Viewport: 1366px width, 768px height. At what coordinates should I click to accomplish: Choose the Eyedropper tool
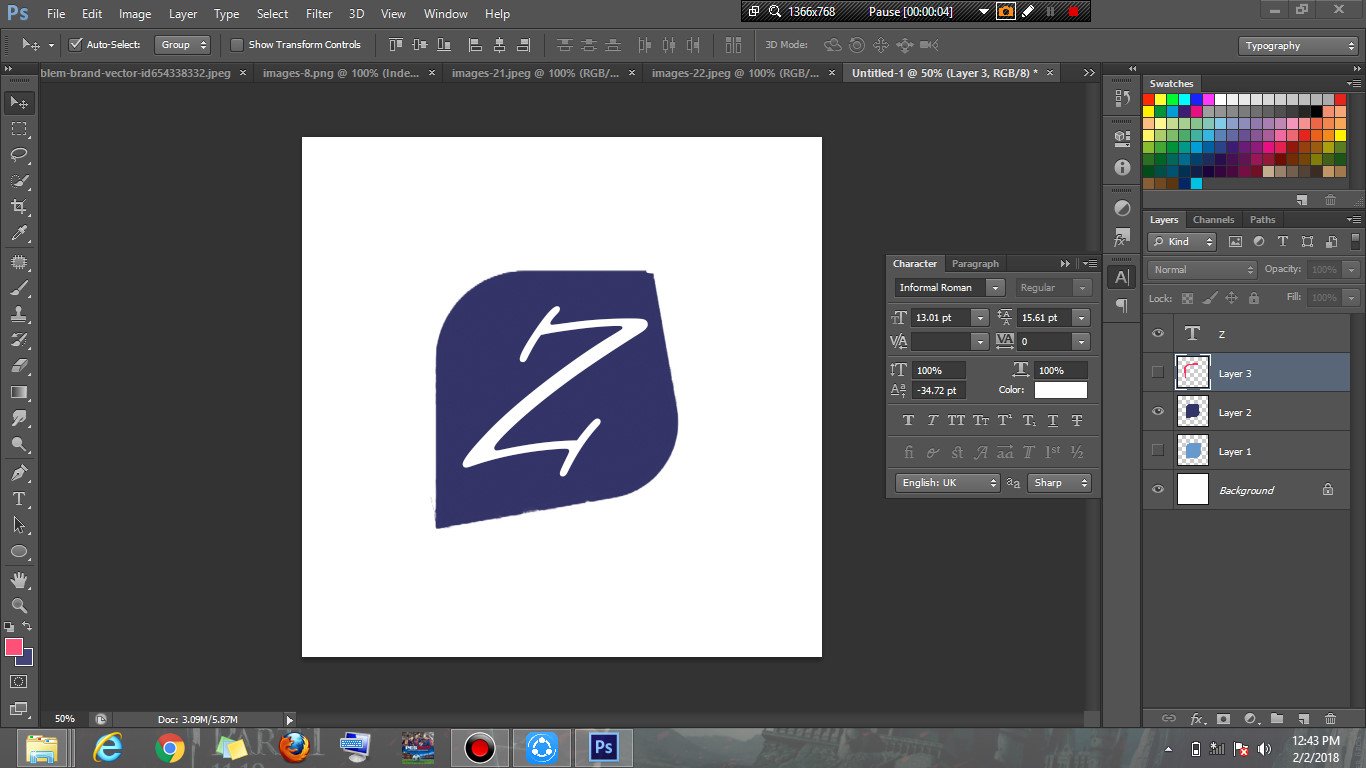pos(18,234)
